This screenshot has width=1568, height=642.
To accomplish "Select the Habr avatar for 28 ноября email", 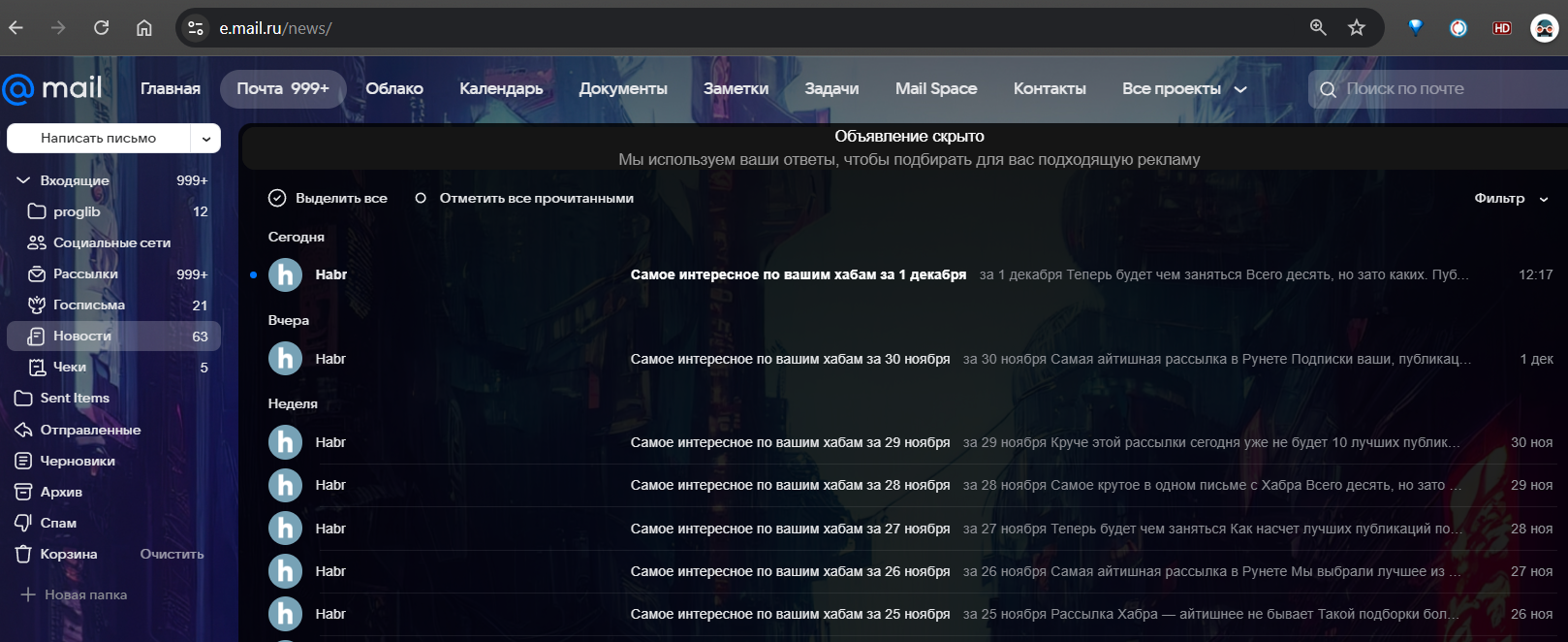I will (285, 485).
